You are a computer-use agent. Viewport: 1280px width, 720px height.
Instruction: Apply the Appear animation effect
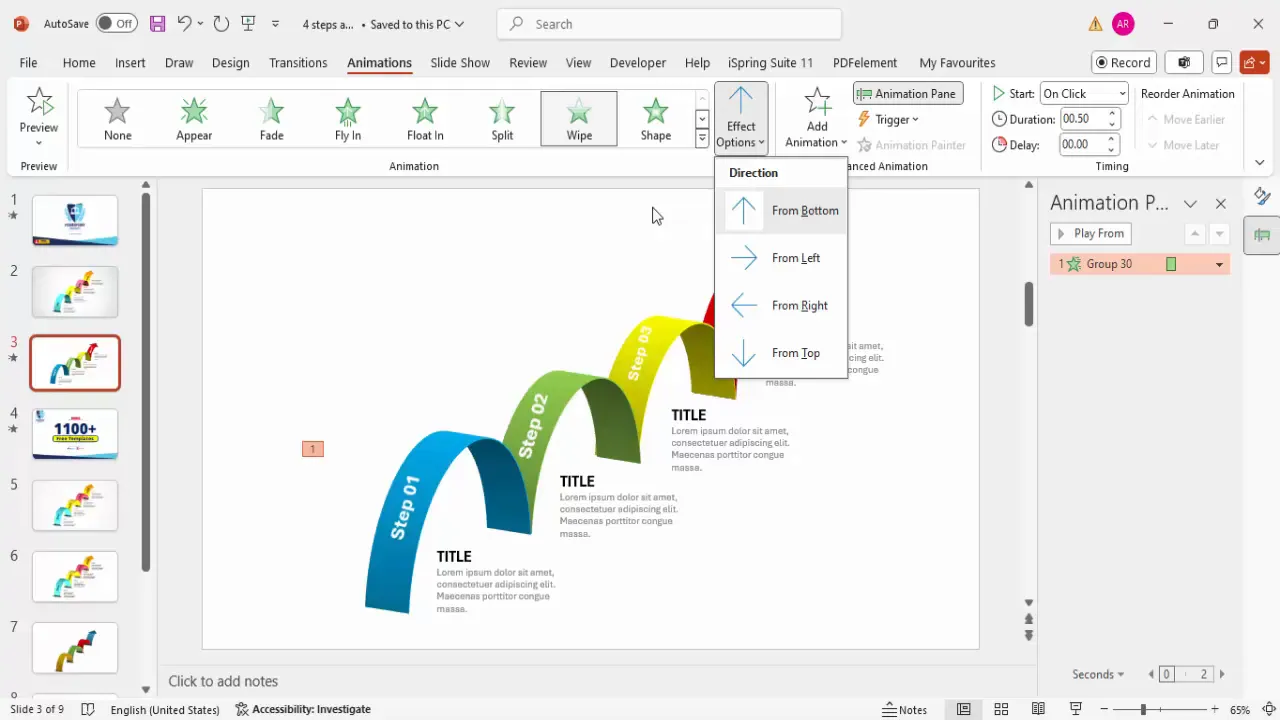point(194,119)
